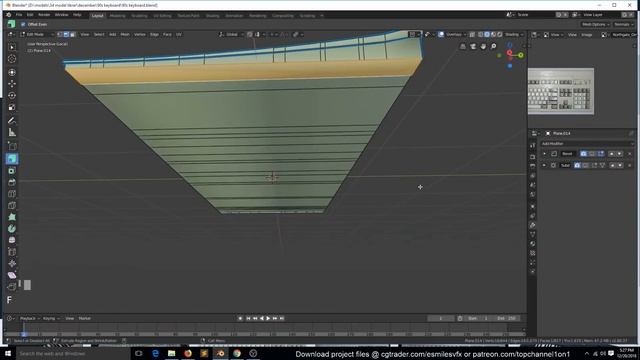Open the File menu
Screen dimensions: 640x360
click(19, 15)
